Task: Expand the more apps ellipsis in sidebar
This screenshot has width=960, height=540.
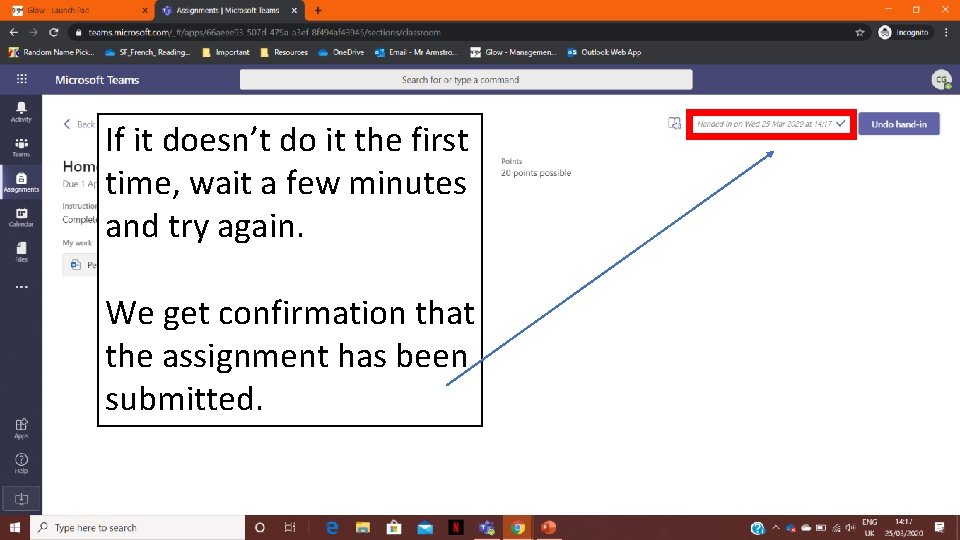Action: tap(21, 287)
